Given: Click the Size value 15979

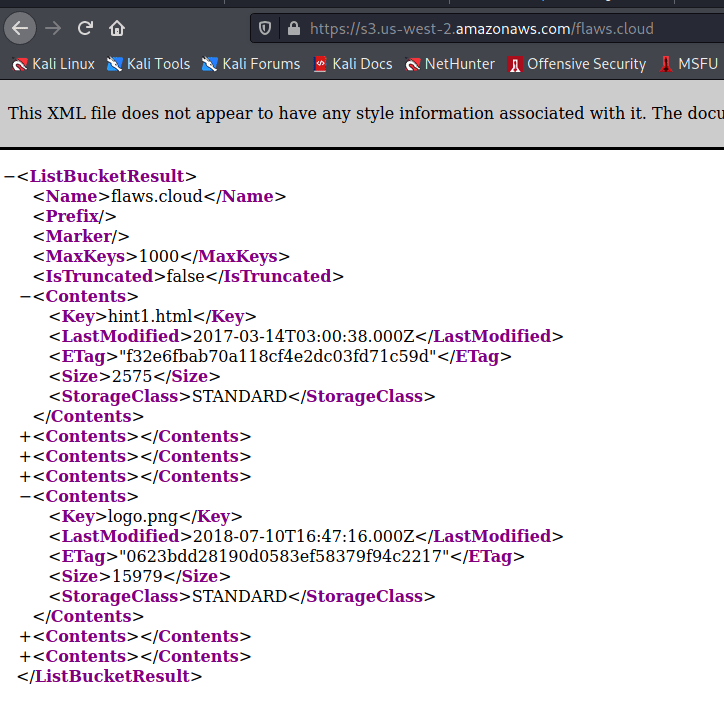Looking at the screenshot, I should [x=137, y=576].
